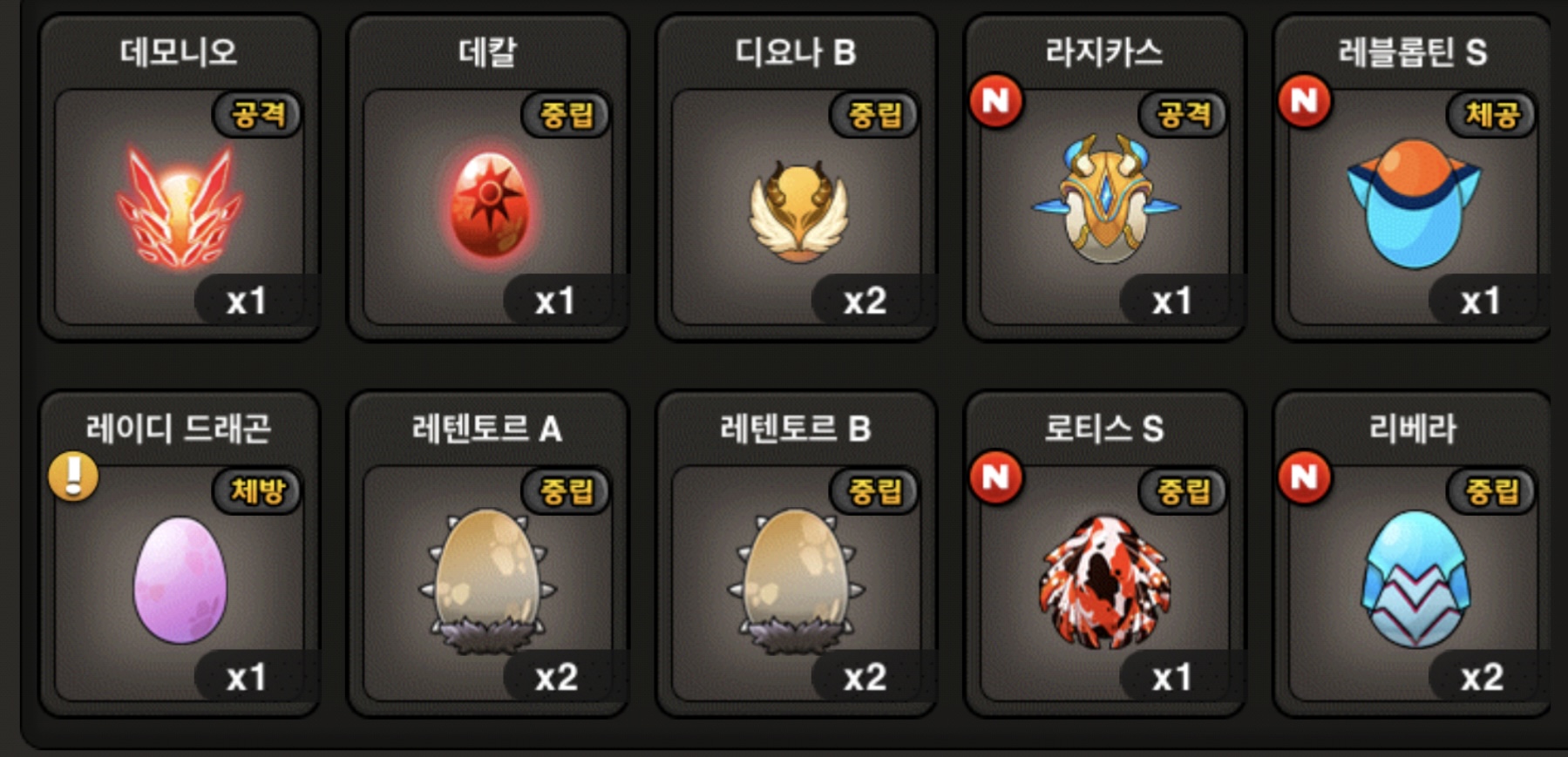This screenshot has width=1568, height=757.
Task: Select the armored 라지카스 egg icon
Action: 1105,199
